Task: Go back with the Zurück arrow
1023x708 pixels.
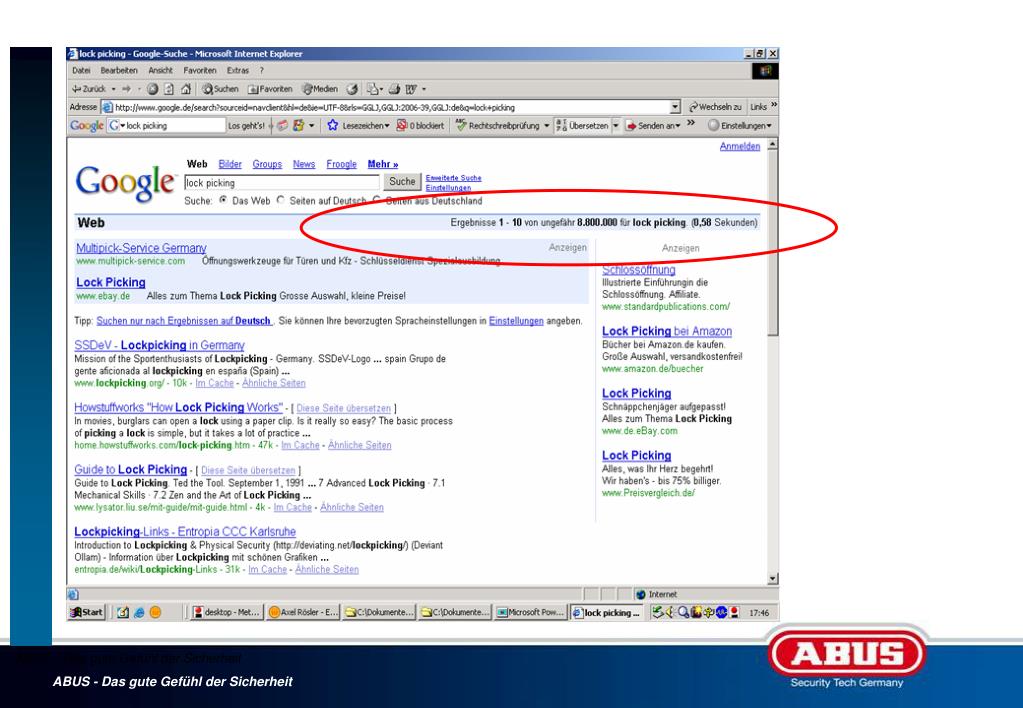Action: point(88,89)
